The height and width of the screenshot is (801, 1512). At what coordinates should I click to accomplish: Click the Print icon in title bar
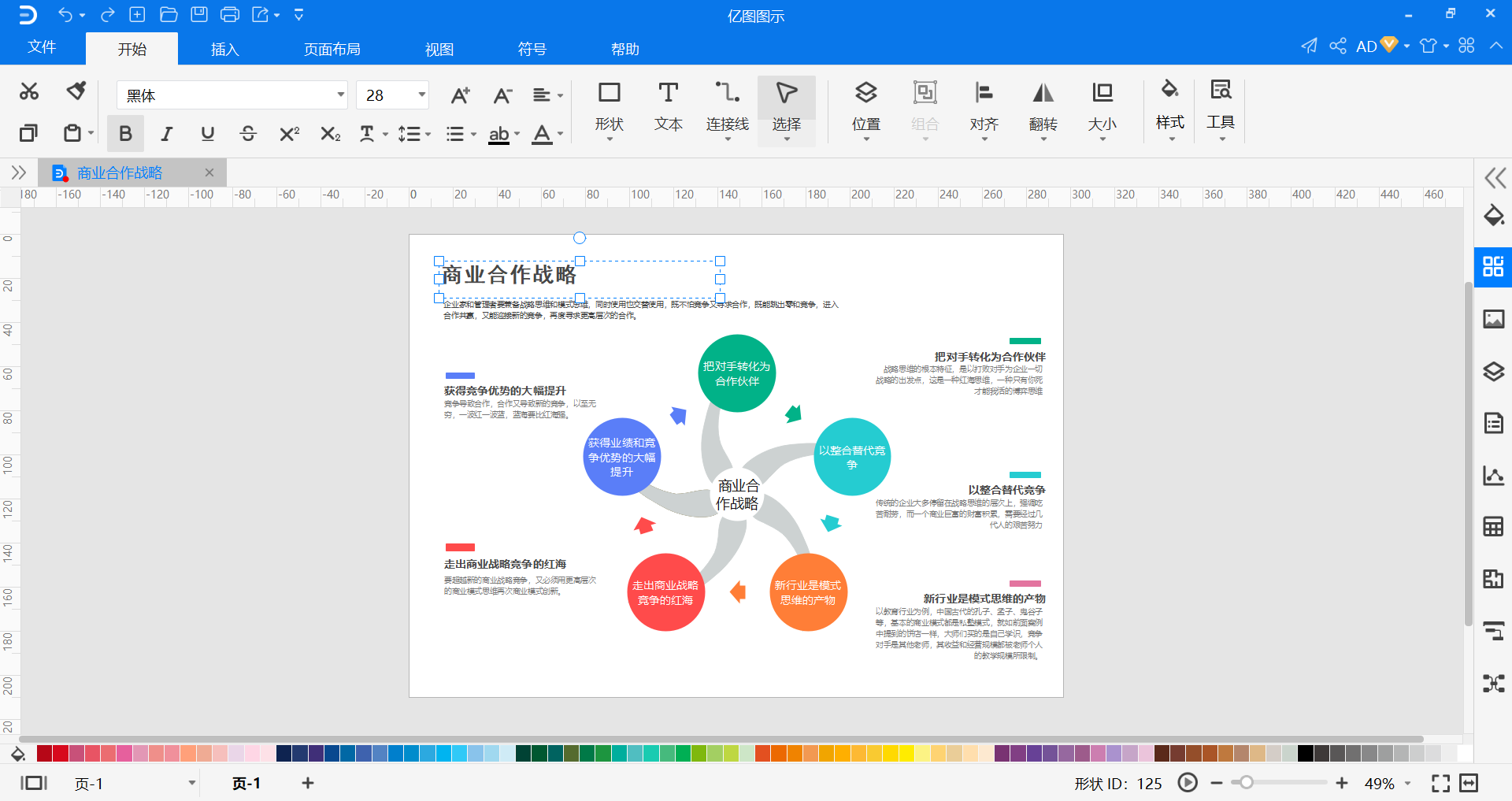click(x=230, y=14)
